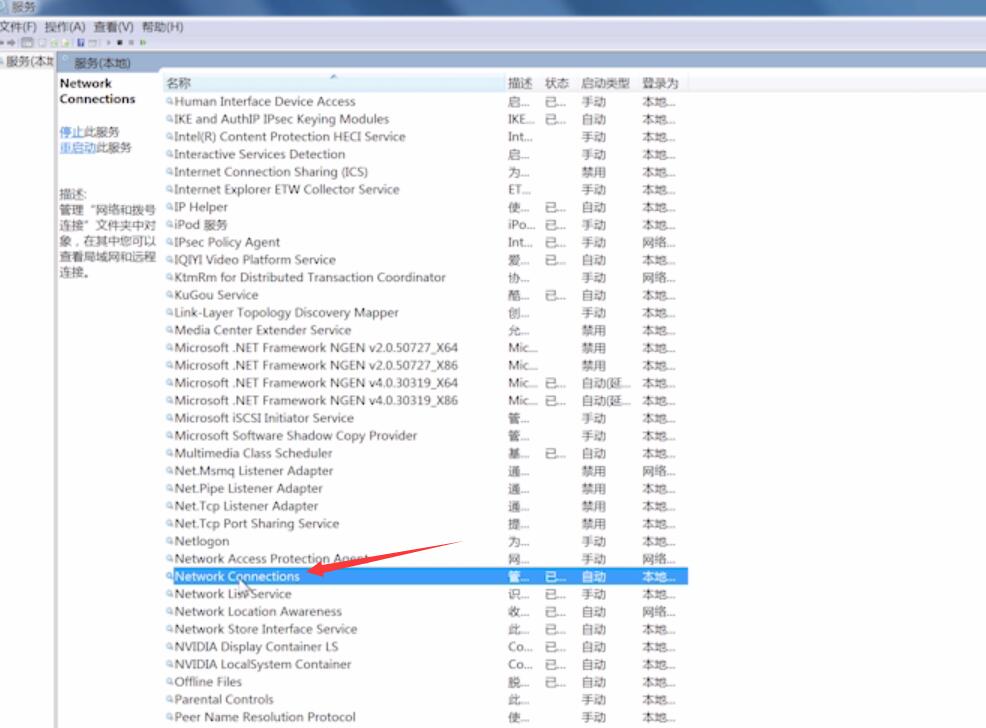
Task: Select Interactive Services Detection service
Action: [x=260, y=154]
